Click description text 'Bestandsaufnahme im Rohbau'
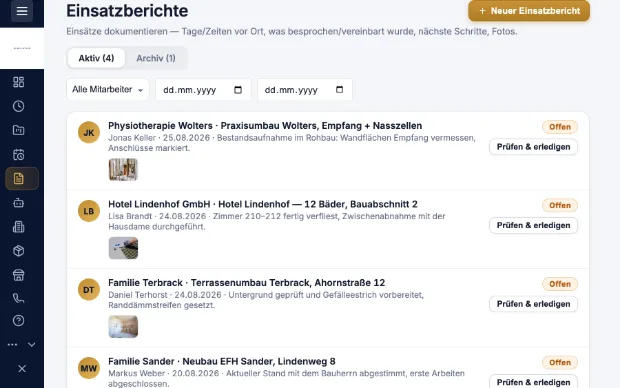Image resolution: width=620 pixels, height=388 pixels. pos(277,138)
